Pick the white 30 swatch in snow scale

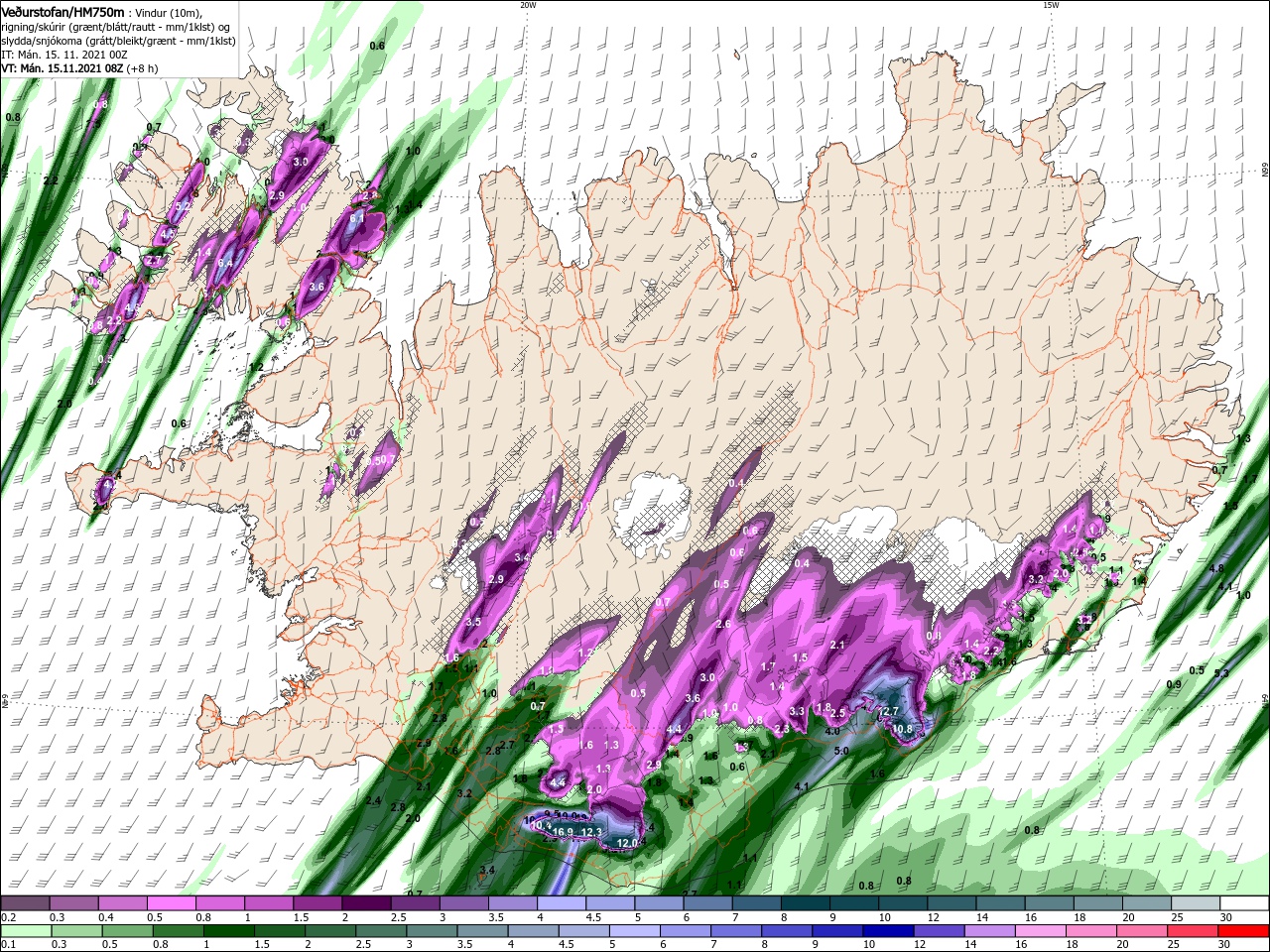1243,903
